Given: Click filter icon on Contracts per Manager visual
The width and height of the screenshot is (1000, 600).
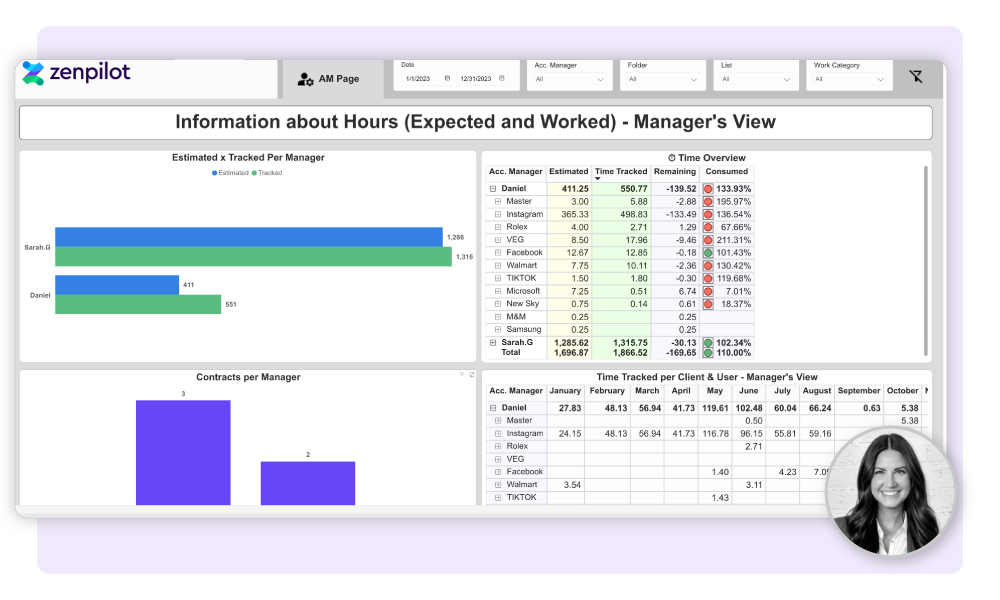Looking at the screenshot, I should 462,375.
